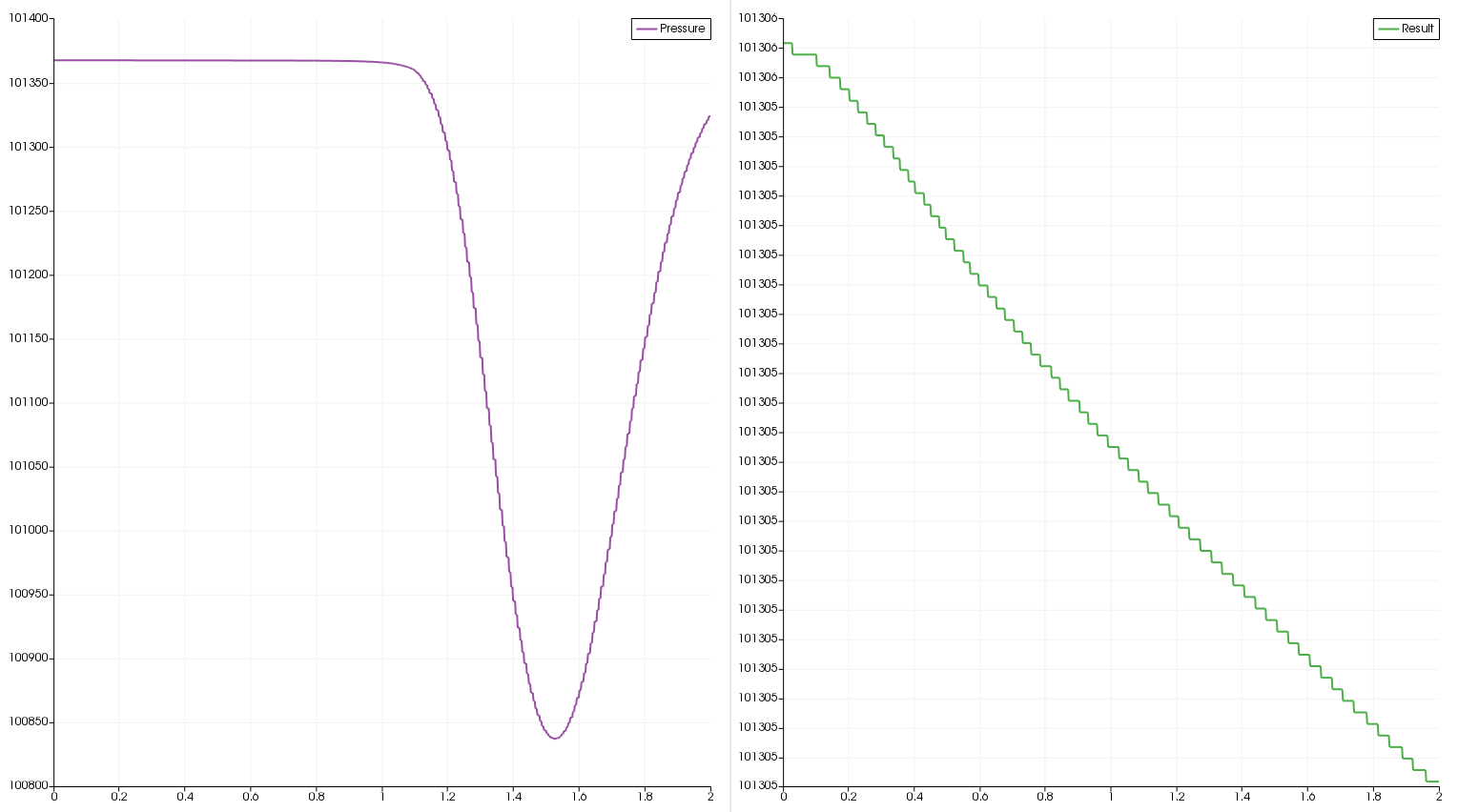The width and height of the screenshot is (1458, 812).
Task: Click the 100800 y-axis label
Action: click(x=28, y=785)
